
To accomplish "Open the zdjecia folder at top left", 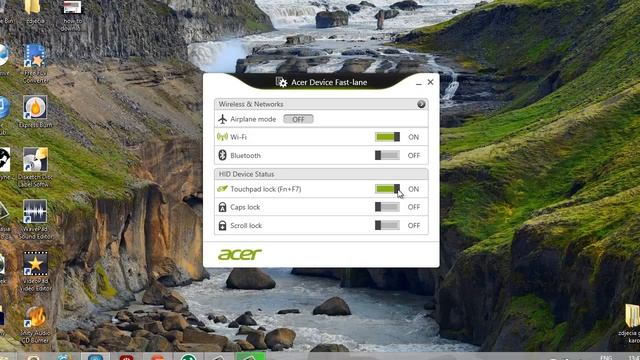I will pyautogui.click(x=34, y=11).
